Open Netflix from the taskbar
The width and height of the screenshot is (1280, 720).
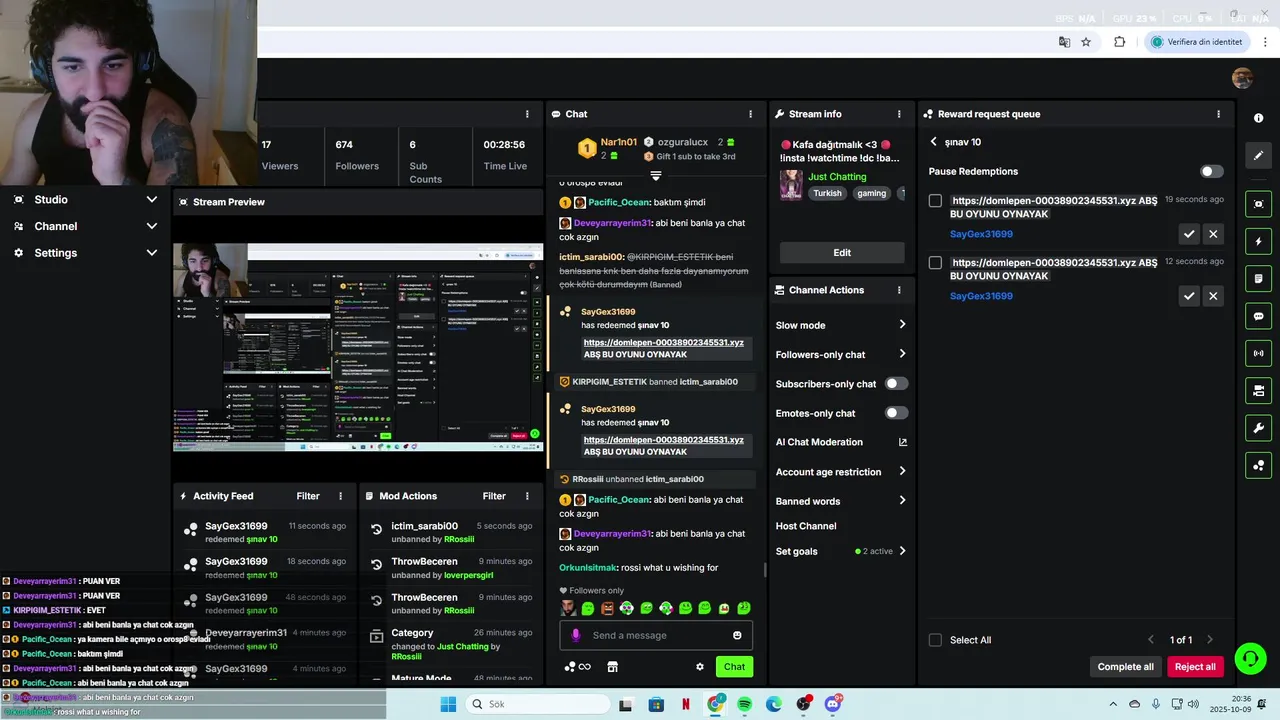point(686,704)
